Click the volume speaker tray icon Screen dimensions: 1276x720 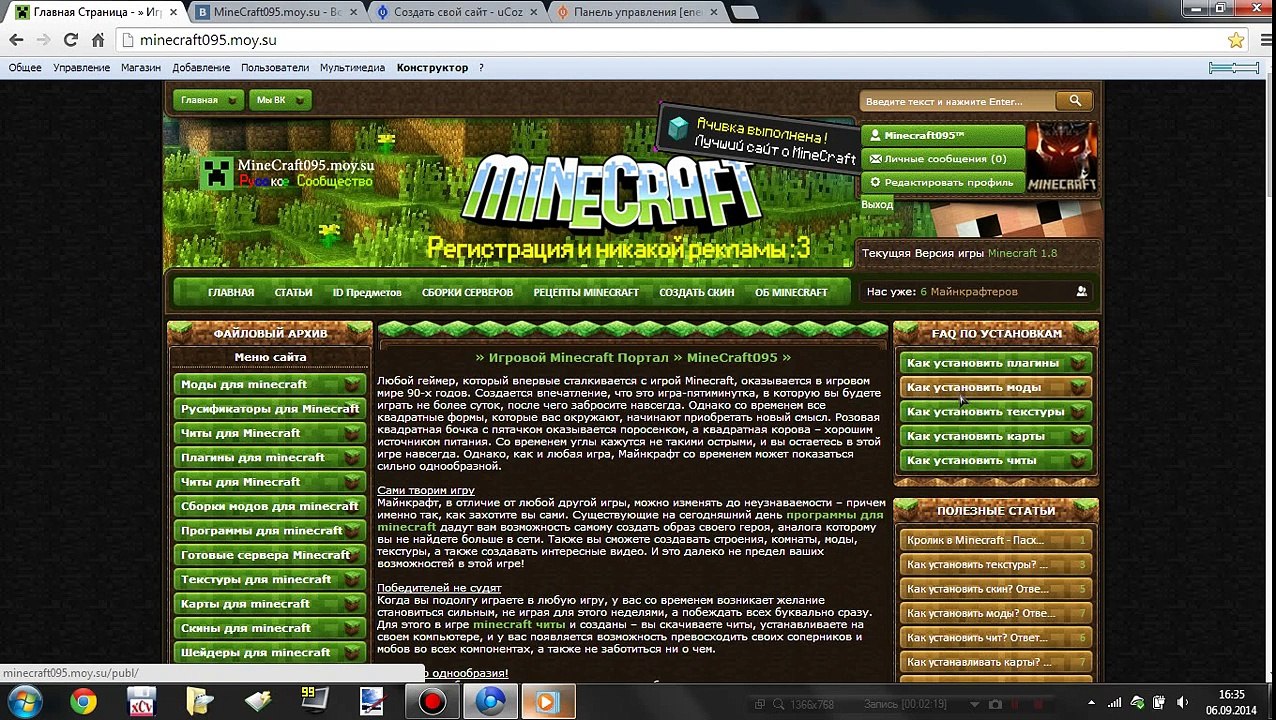pos(1183,703)
